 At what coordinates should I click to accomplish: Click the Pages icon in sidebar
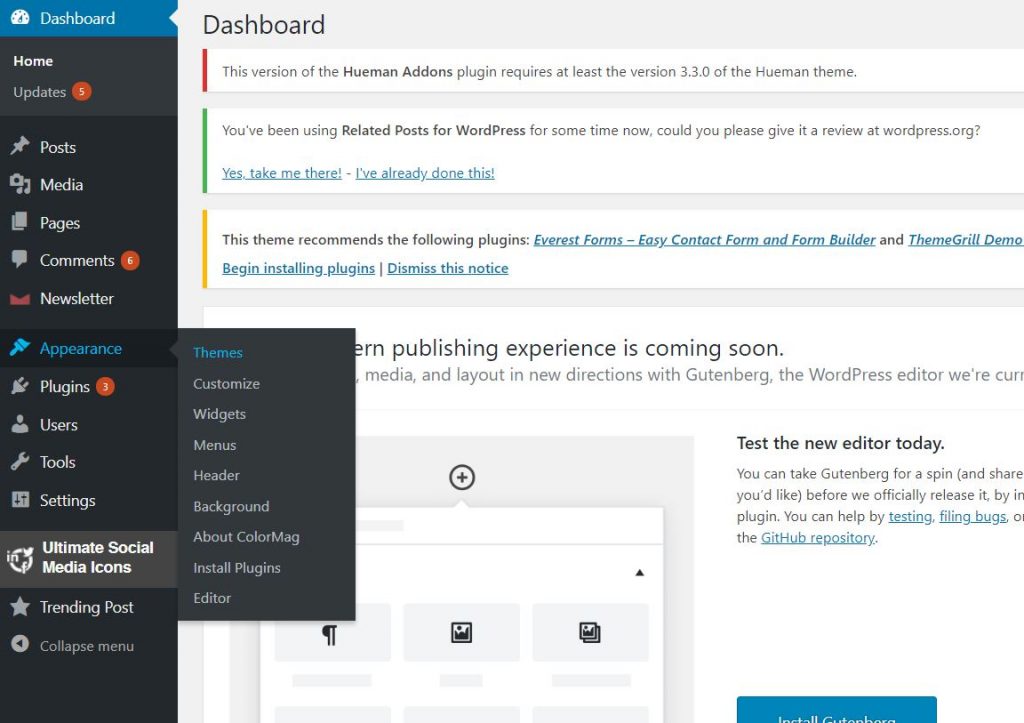click(x=20, y=221)
